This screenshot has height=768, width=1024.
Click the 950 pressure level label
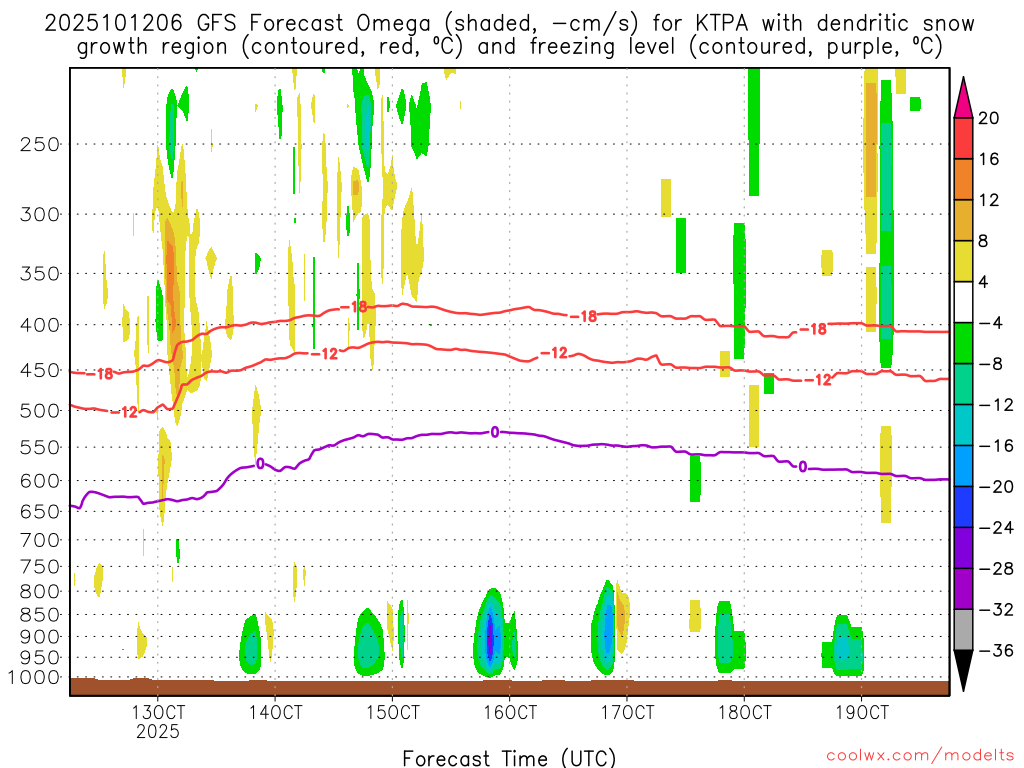click(x=40, y=658)
